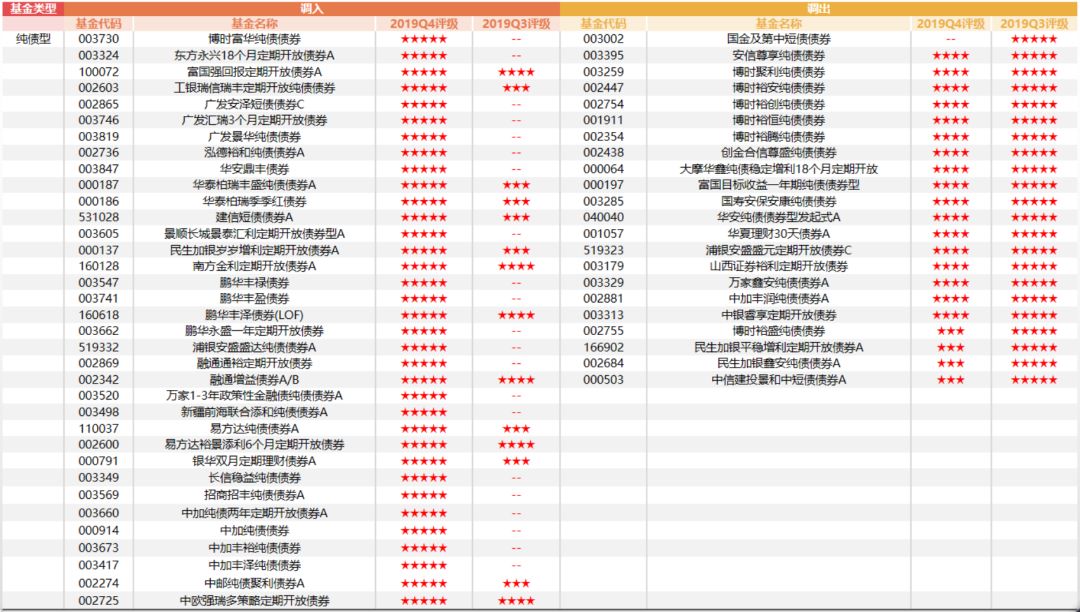Select fund name 鹏华丰泽债券(LOF)
Viewport: 1080px width, 612px height.
(255, 315)
